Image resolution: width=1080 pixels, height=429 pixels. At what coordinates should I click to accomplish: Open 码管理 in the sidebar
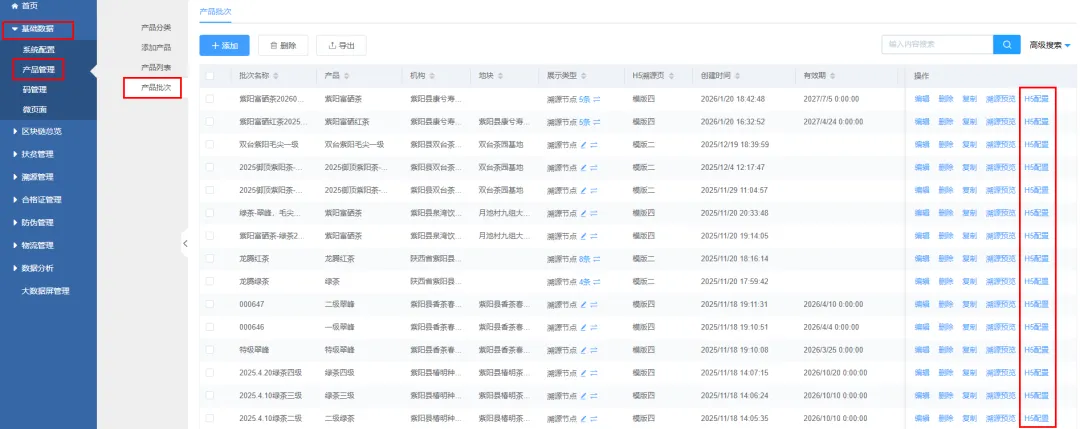pos(34,90)
